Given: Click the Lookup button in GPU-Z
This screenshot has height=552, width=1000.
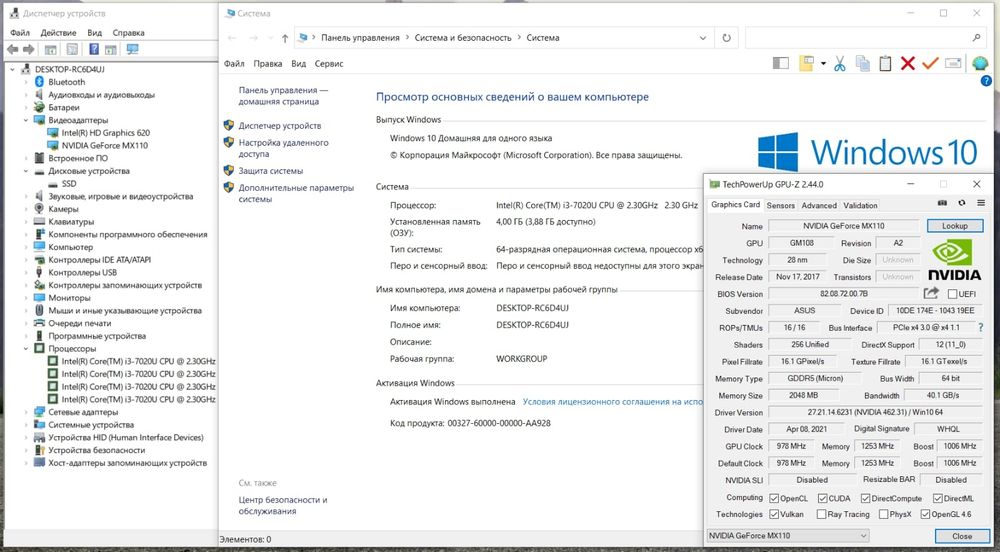Looking at the screenshot, I should [x=954, y=226].
